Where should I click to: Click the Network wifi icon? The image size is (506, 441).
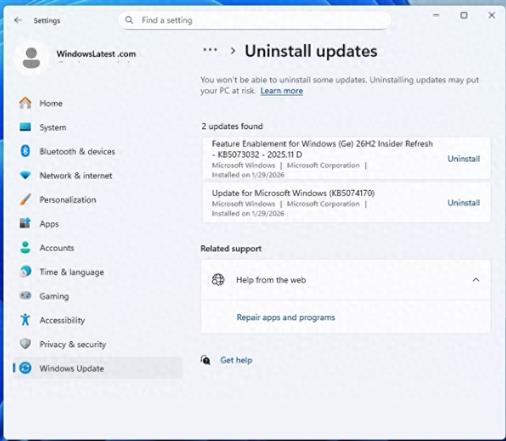click(x=25, y=175)
